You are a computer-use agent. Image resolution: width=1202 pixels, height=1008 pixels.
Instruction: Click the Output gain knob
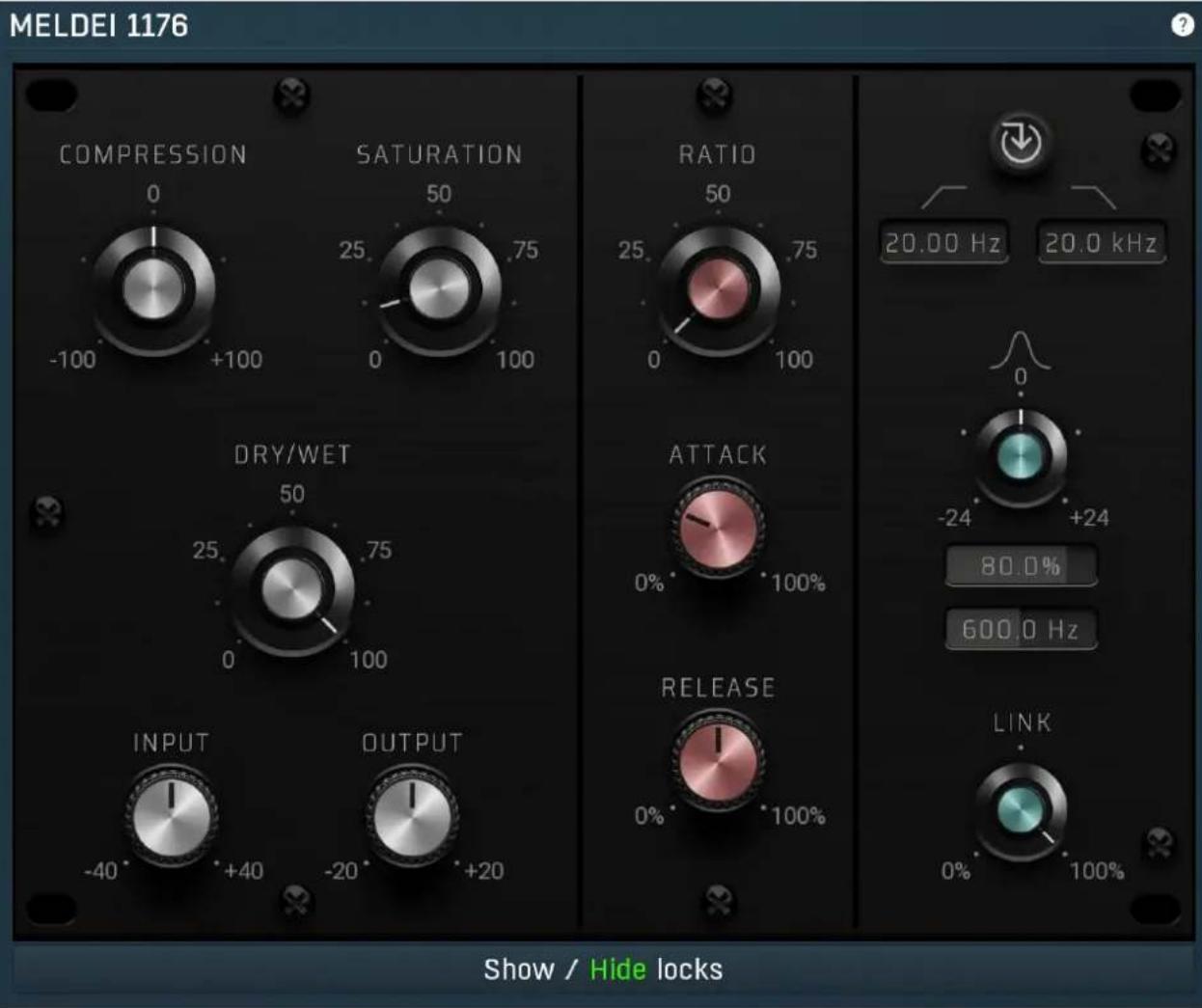(x=412, y=816)
